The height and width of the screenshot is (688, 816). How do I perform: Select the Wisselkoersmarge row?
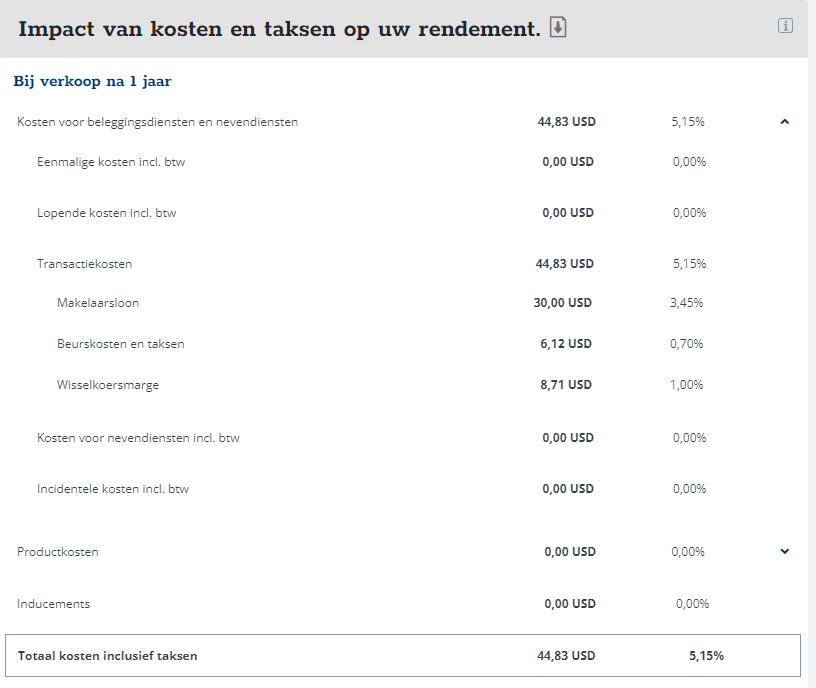(404, 385)
